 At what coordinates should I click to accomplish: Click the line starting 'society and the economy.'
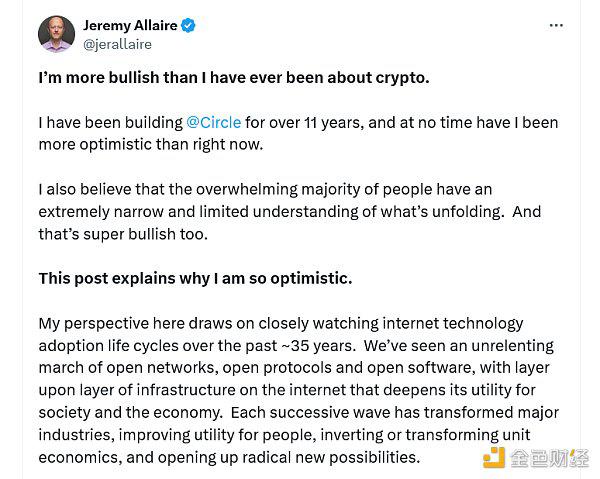(298, 412)
